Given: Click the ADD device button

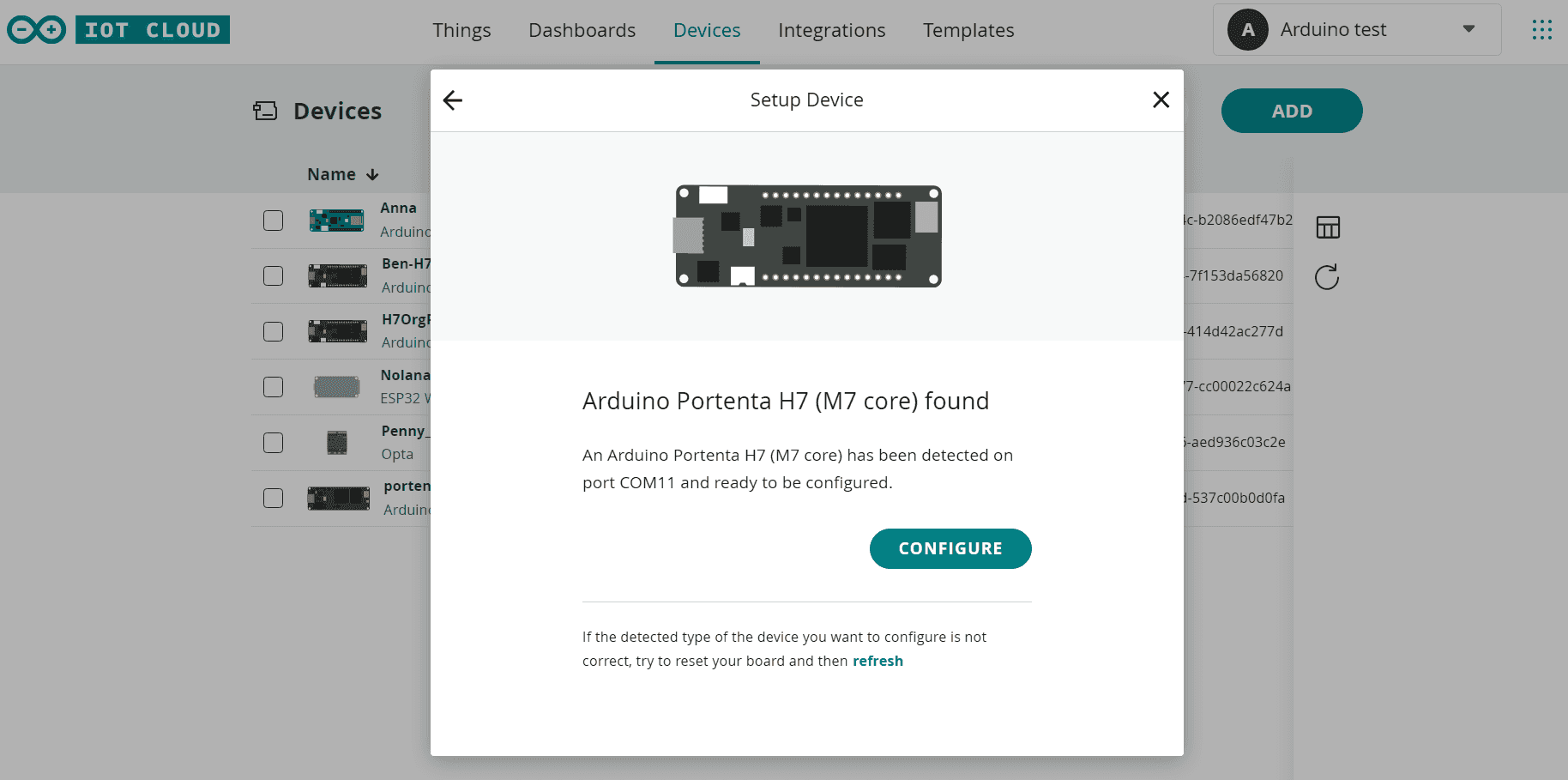Looking at the screenshot, I should point(1291,111).
